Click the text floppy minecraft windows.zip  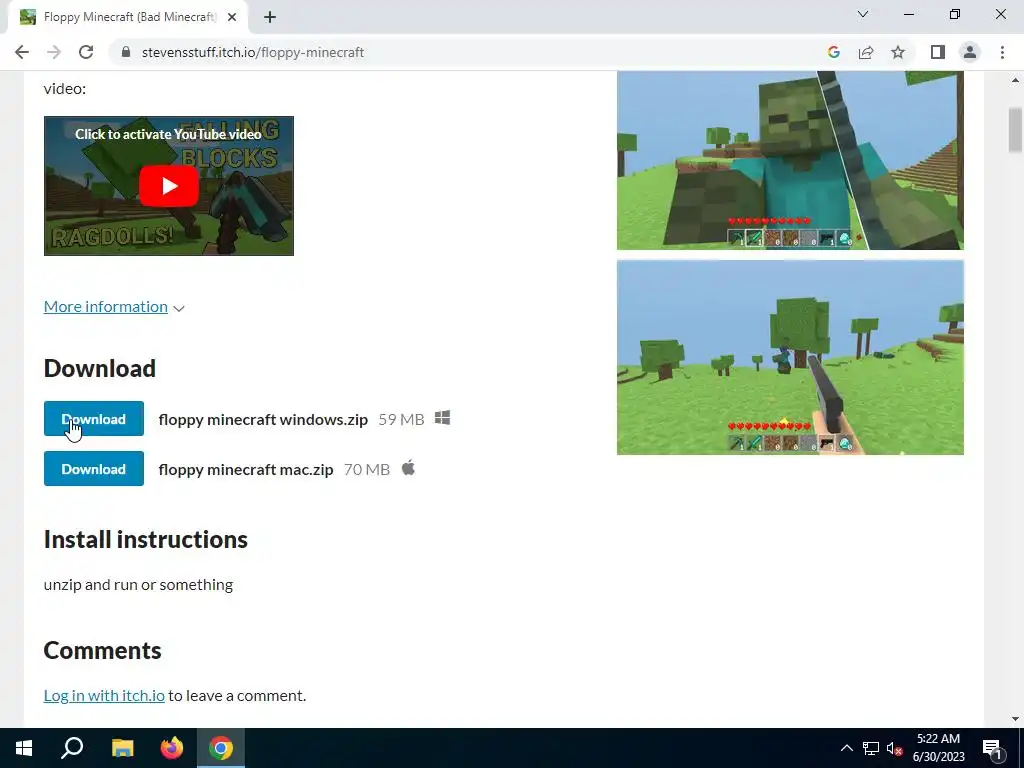coord(263,419)
